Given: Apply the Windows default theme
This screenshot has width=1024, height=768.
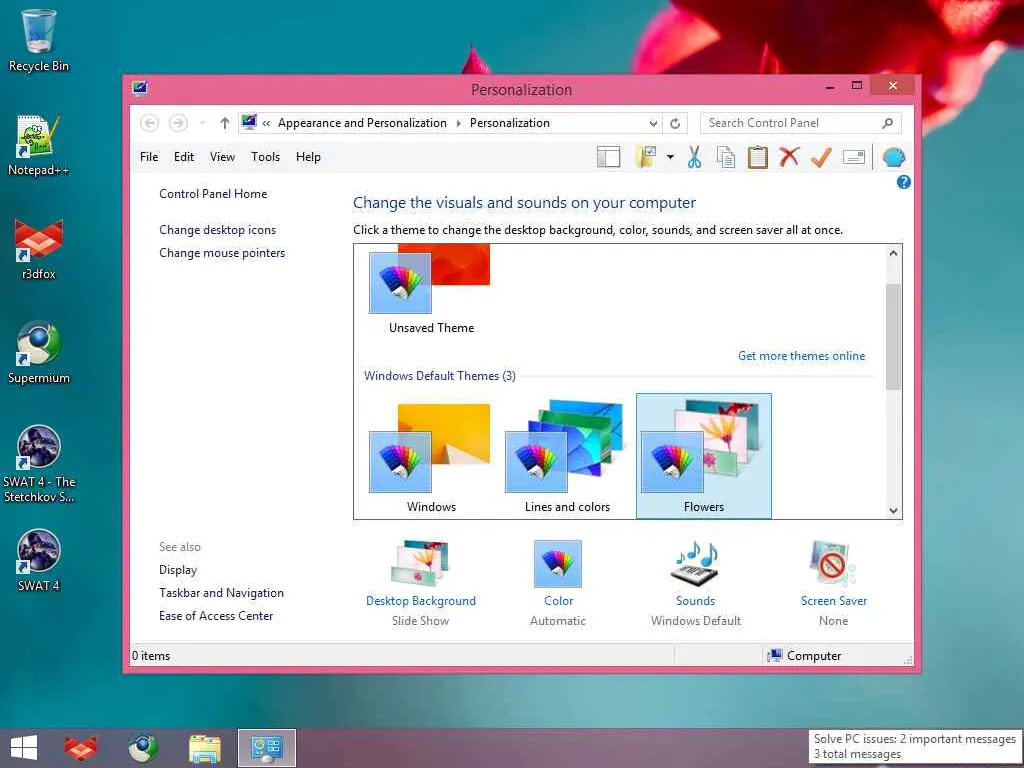Looking at the screenshot, I should point(431,455).
